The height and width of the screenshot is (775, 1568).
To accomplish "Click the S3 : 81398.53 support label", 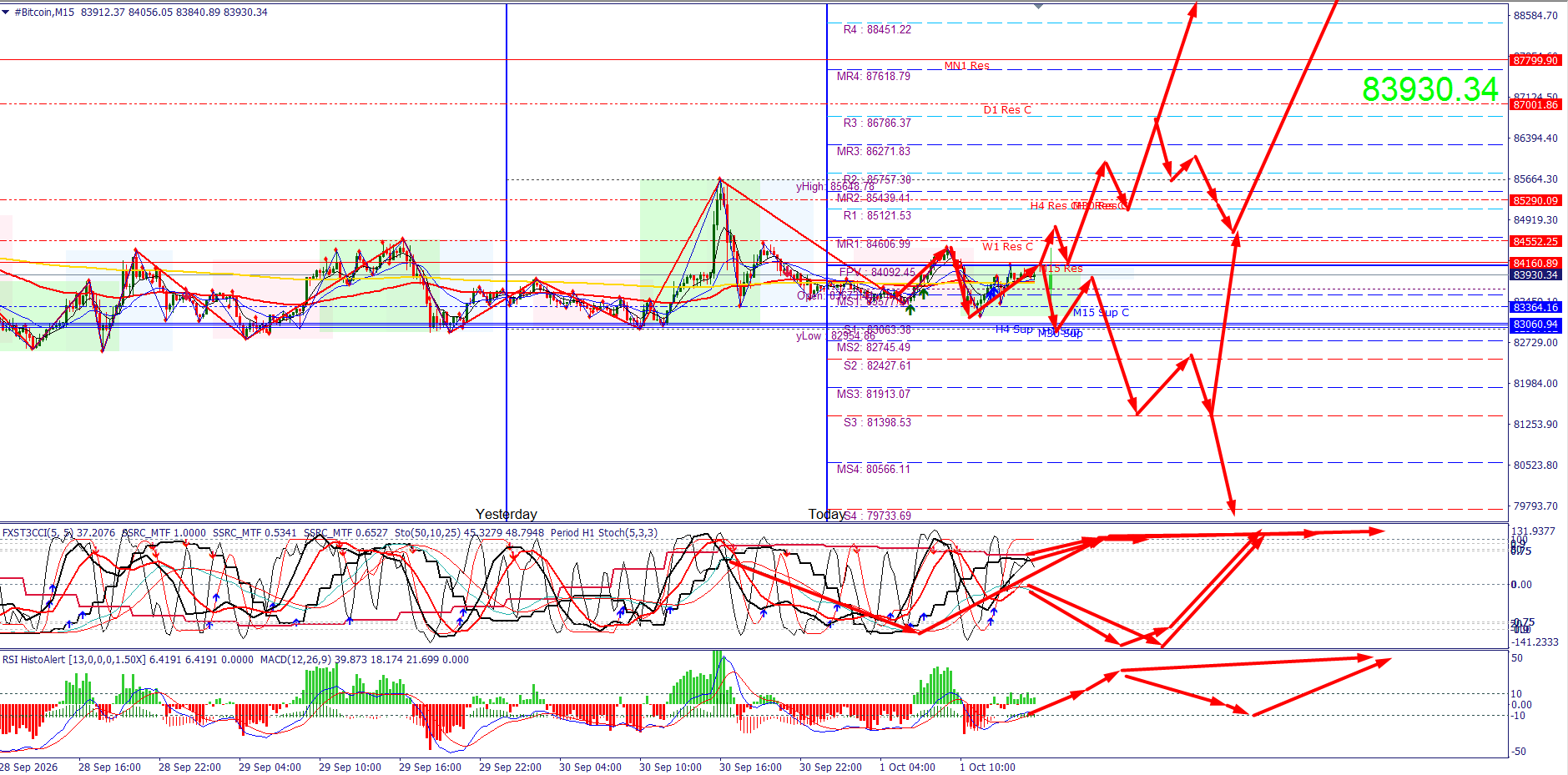I will point(877,422).
